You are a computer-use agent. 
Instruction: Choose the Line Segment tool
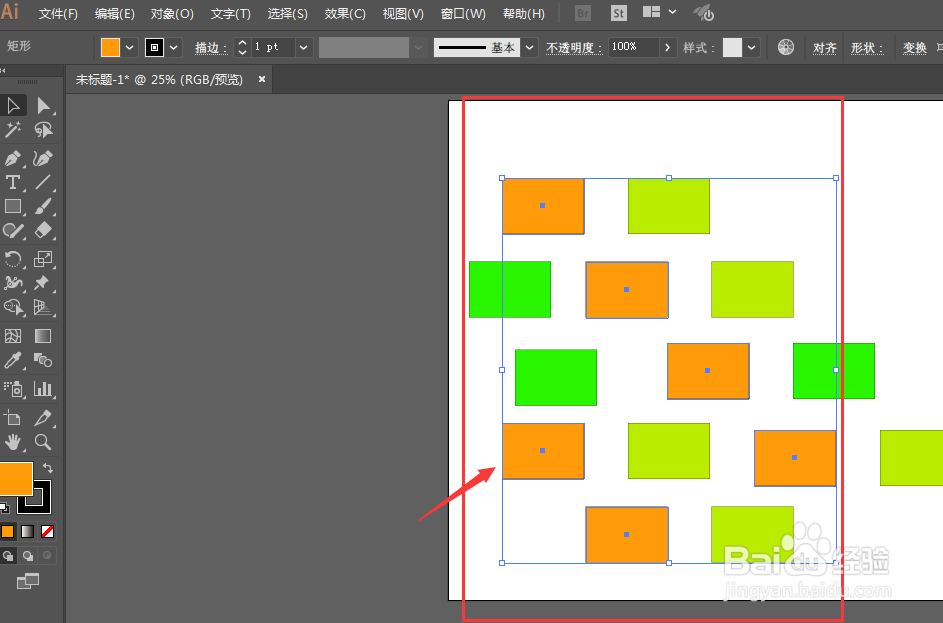[43, 182]
